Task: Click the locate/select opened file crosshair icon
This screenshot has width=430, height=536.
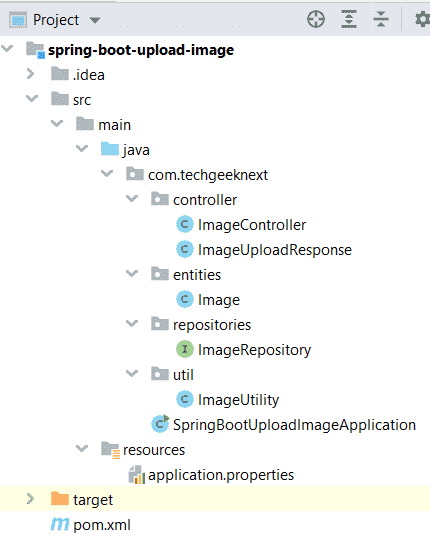Action: point(316,19)
